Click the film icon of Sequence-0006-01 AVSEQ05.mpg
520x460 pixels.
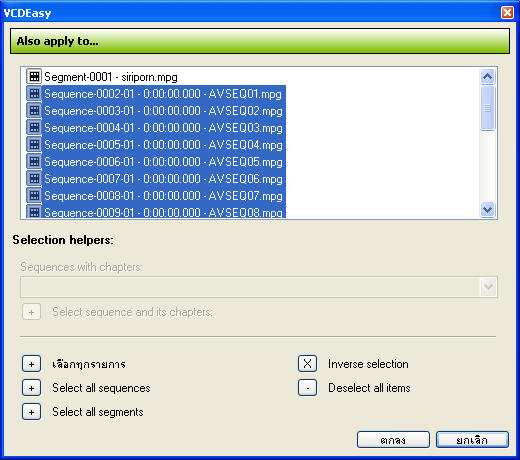coord(34,162)
